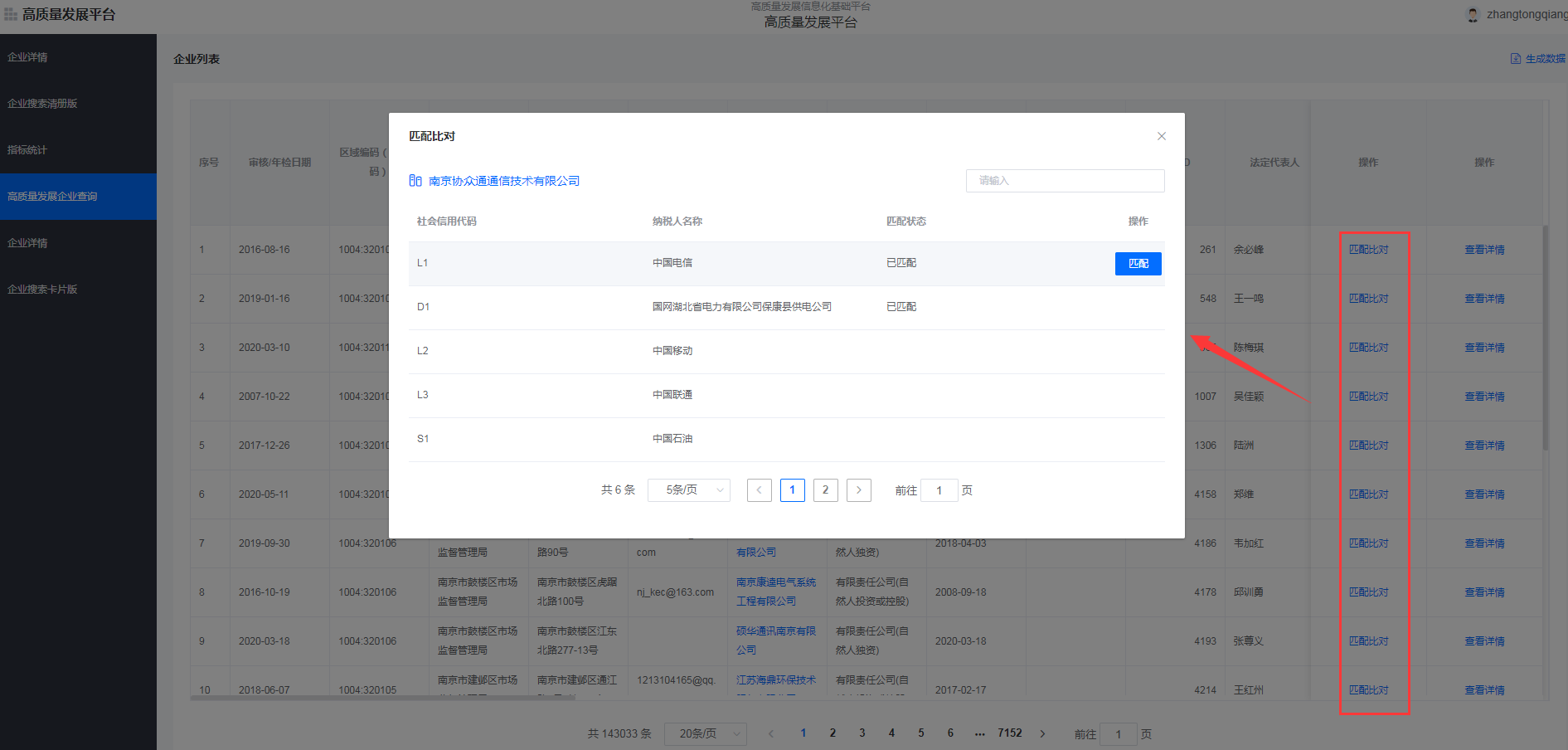The image size is (1568, 750).
Task: Go to previous page in dialog pagination
Action: 760,490
